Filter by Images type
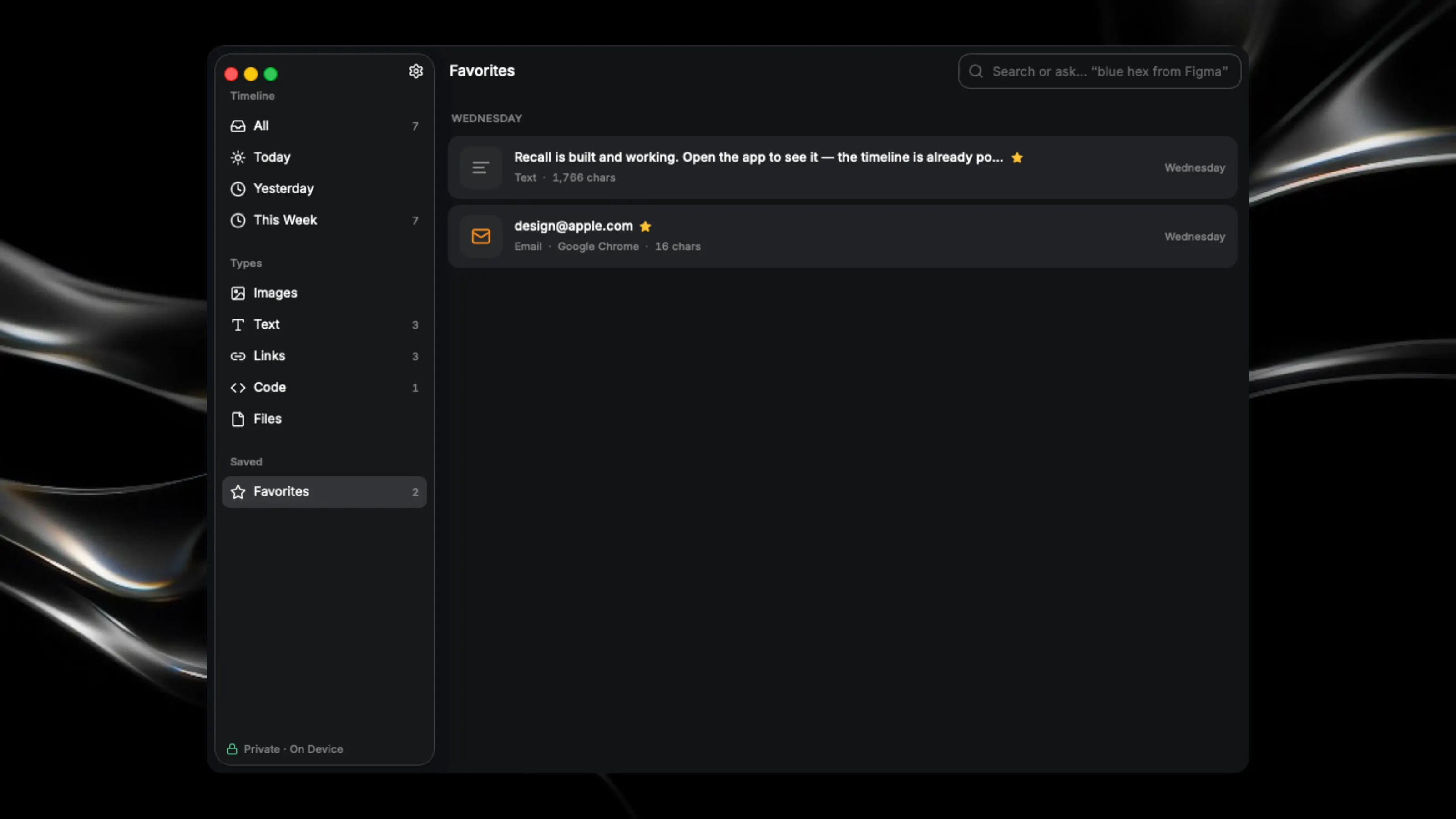 pyautogui.click(x=324, y=293)
